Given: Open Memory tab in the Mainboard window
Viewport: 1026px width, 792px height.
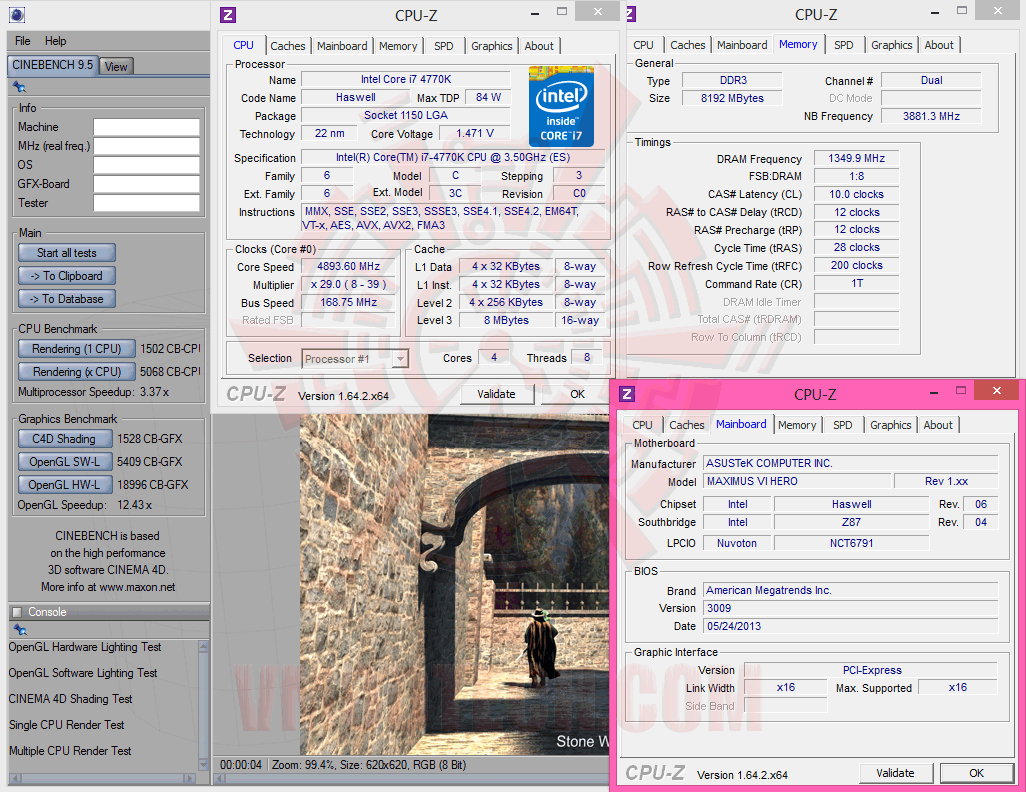Looking at the screenshot, I should point(797,425).
